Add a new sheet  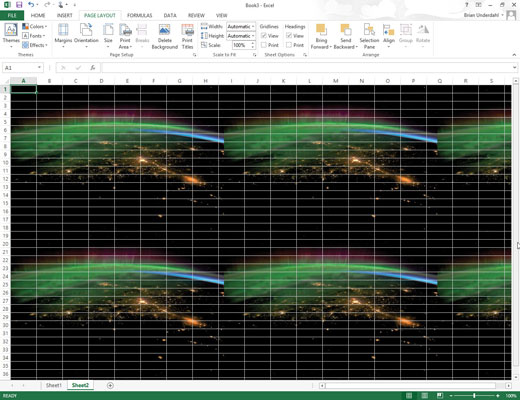(x=110, y=385)
